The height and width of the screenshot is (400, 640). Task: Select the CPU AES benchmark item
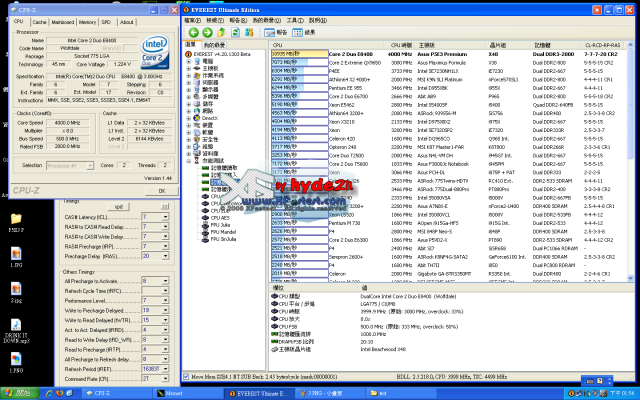click(216, 218)
